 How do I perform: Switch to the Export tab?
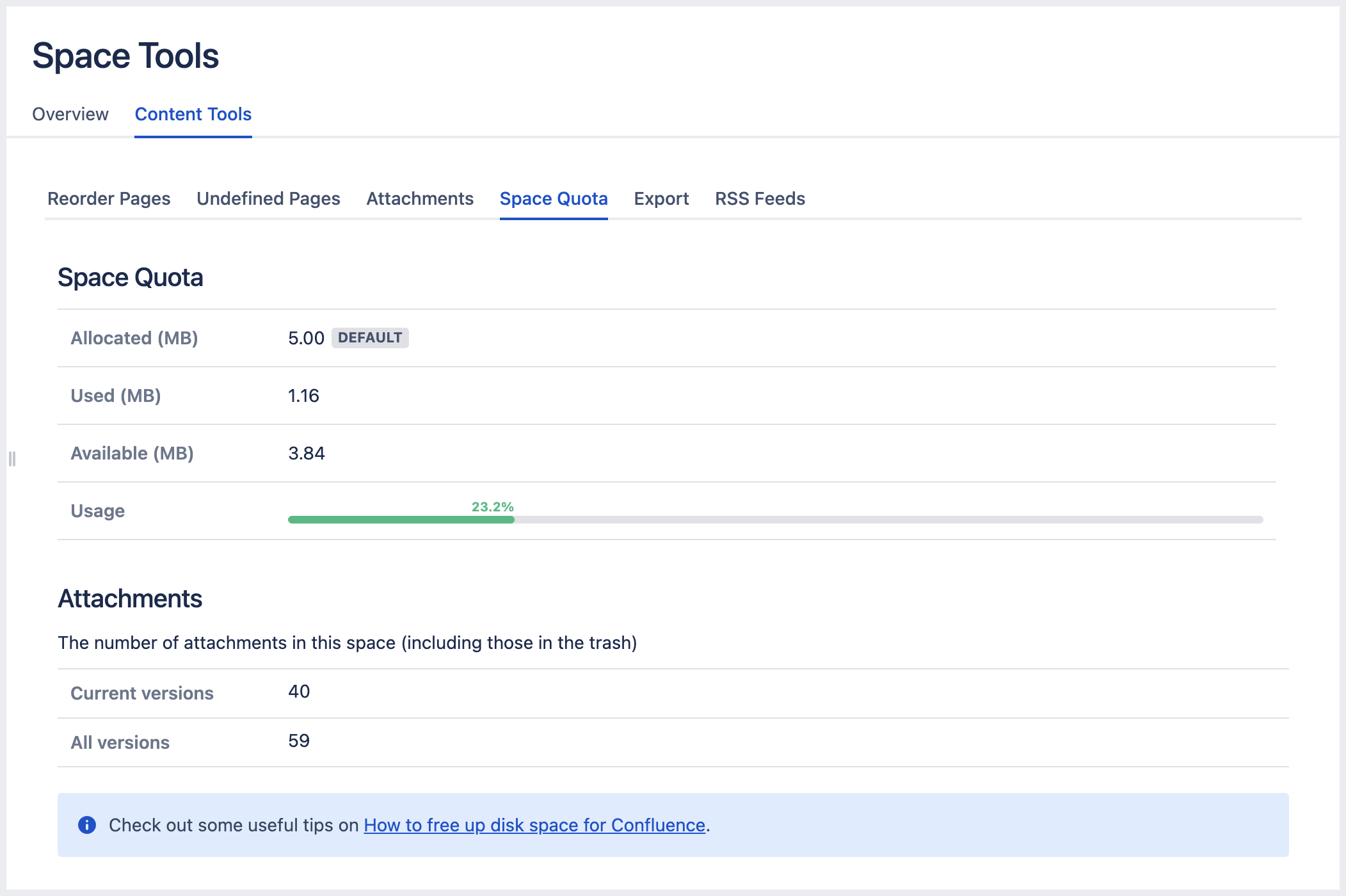(661, 199)
